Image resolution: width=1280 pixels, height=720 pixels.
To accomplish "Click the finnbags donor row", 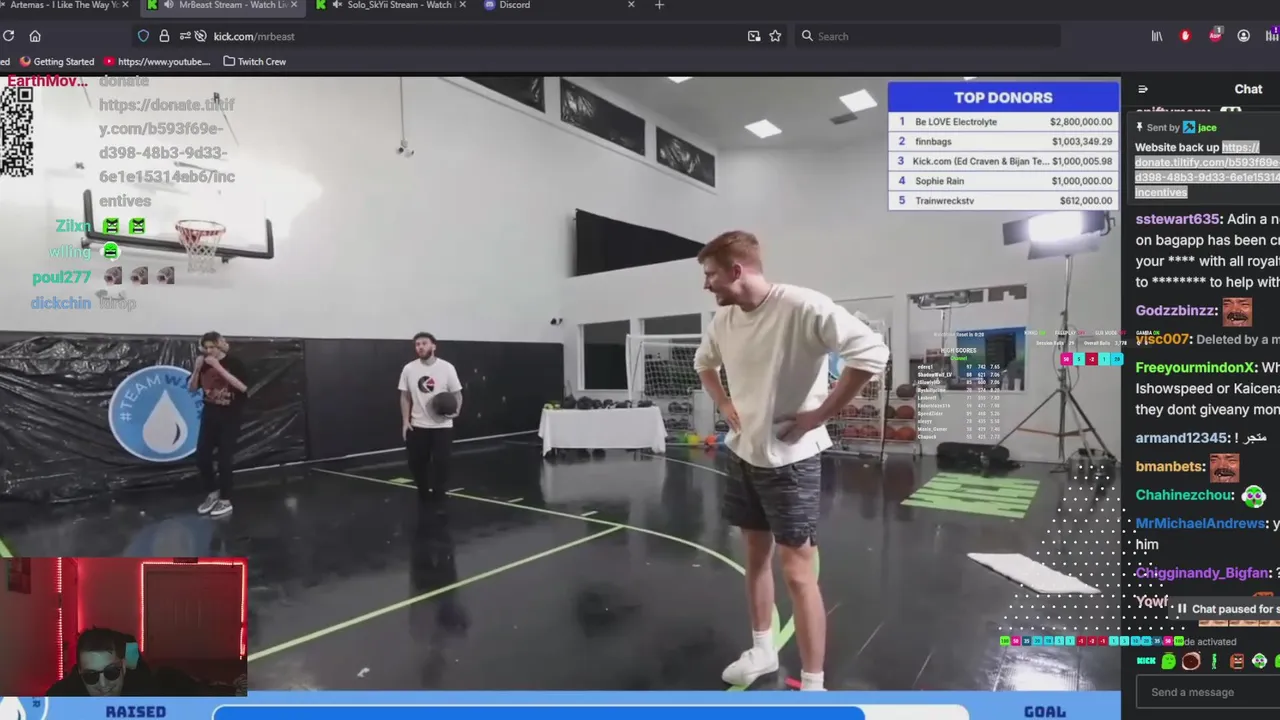I will pos(1003,142).
